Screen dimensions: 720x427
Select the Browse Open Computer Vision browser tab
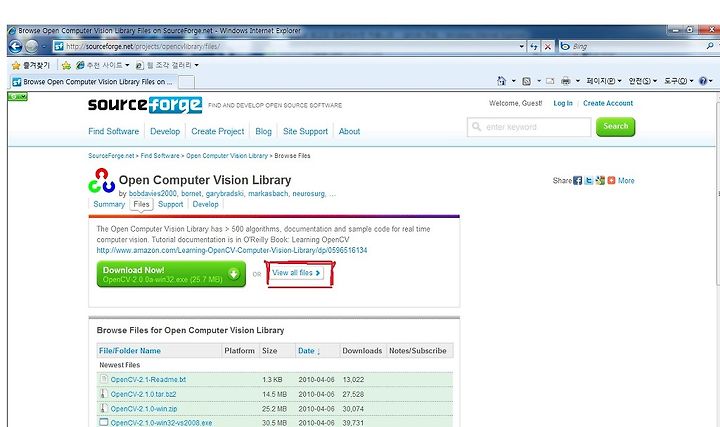[x=93, y=82]
